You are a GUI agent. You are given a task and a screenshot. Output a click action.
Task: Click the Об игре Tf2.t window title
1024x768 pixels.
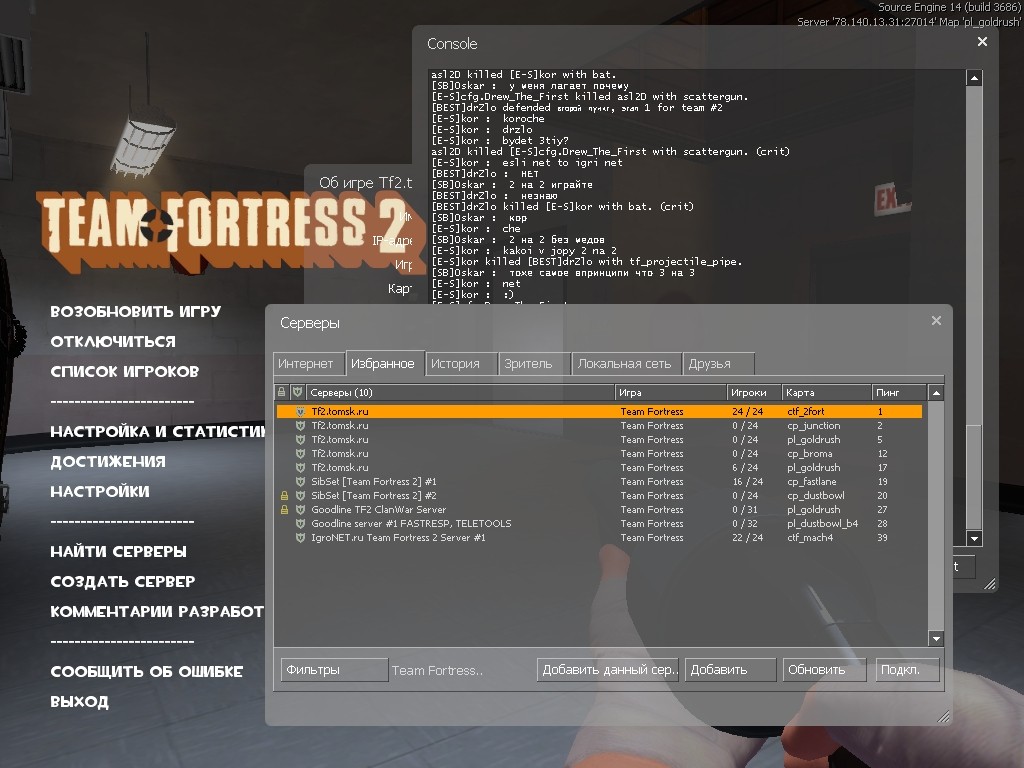coord(366,184)
